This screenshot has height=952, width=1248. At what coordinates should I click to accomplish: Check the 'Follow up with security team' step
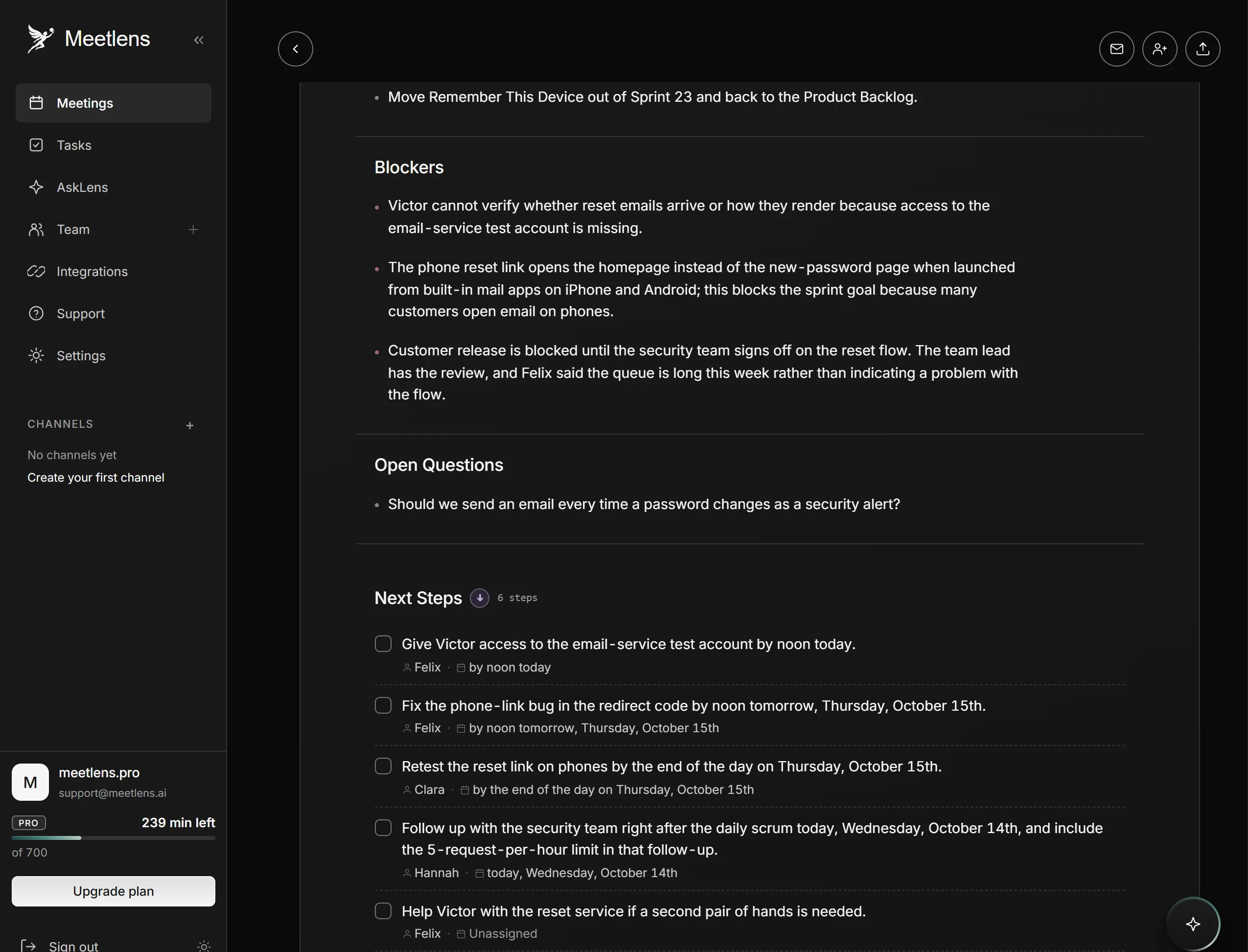click(x=383, y=828)
